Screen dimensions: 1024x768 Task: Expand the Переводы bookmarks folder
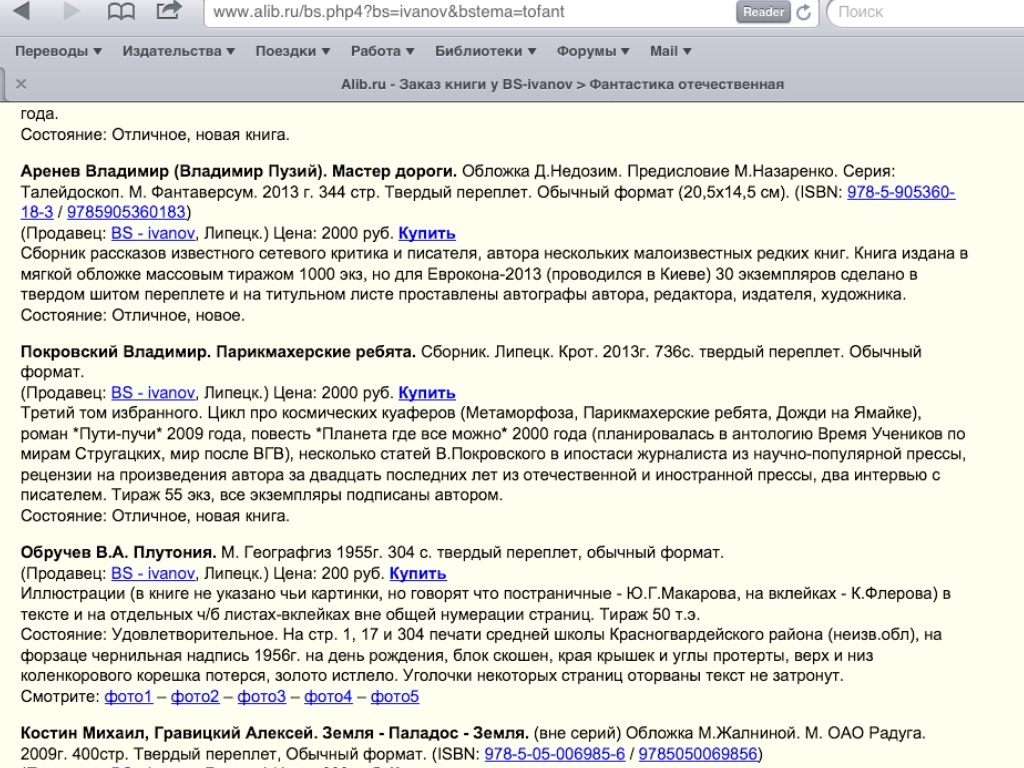pyautogui.click(x=58, y=51)
